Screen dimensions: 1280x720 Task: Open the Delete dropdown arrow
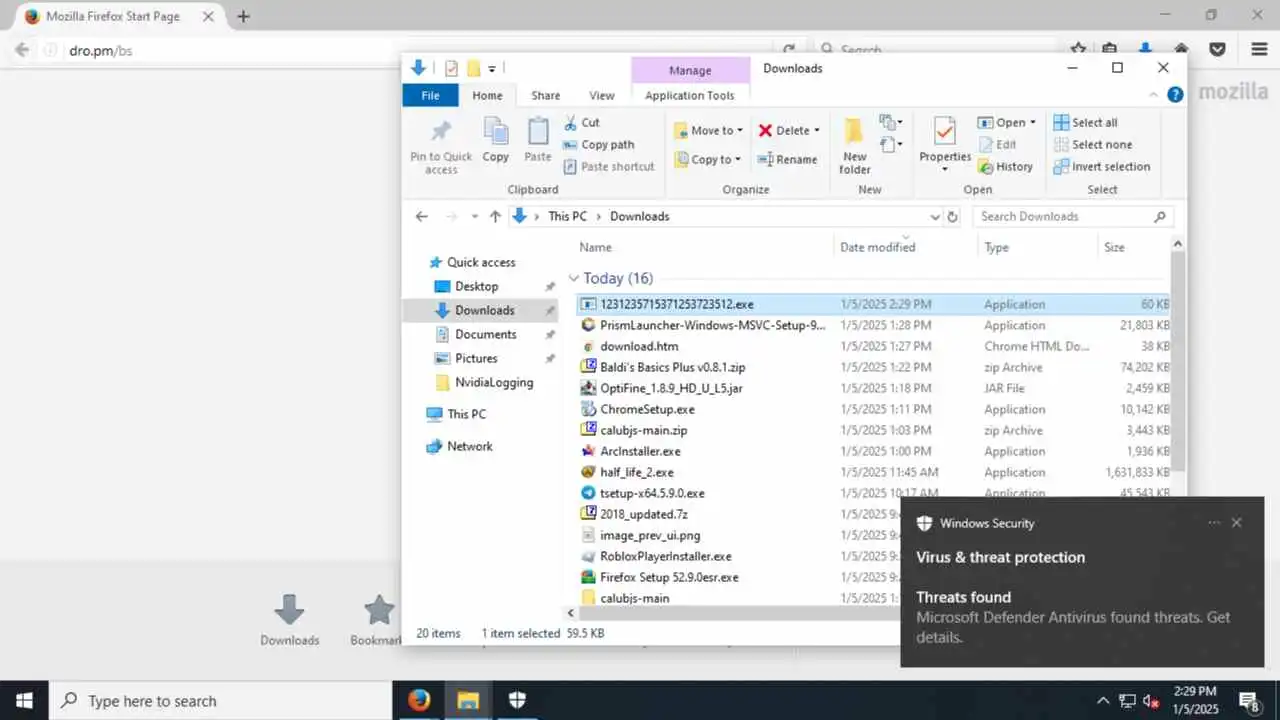coord(816,130)
